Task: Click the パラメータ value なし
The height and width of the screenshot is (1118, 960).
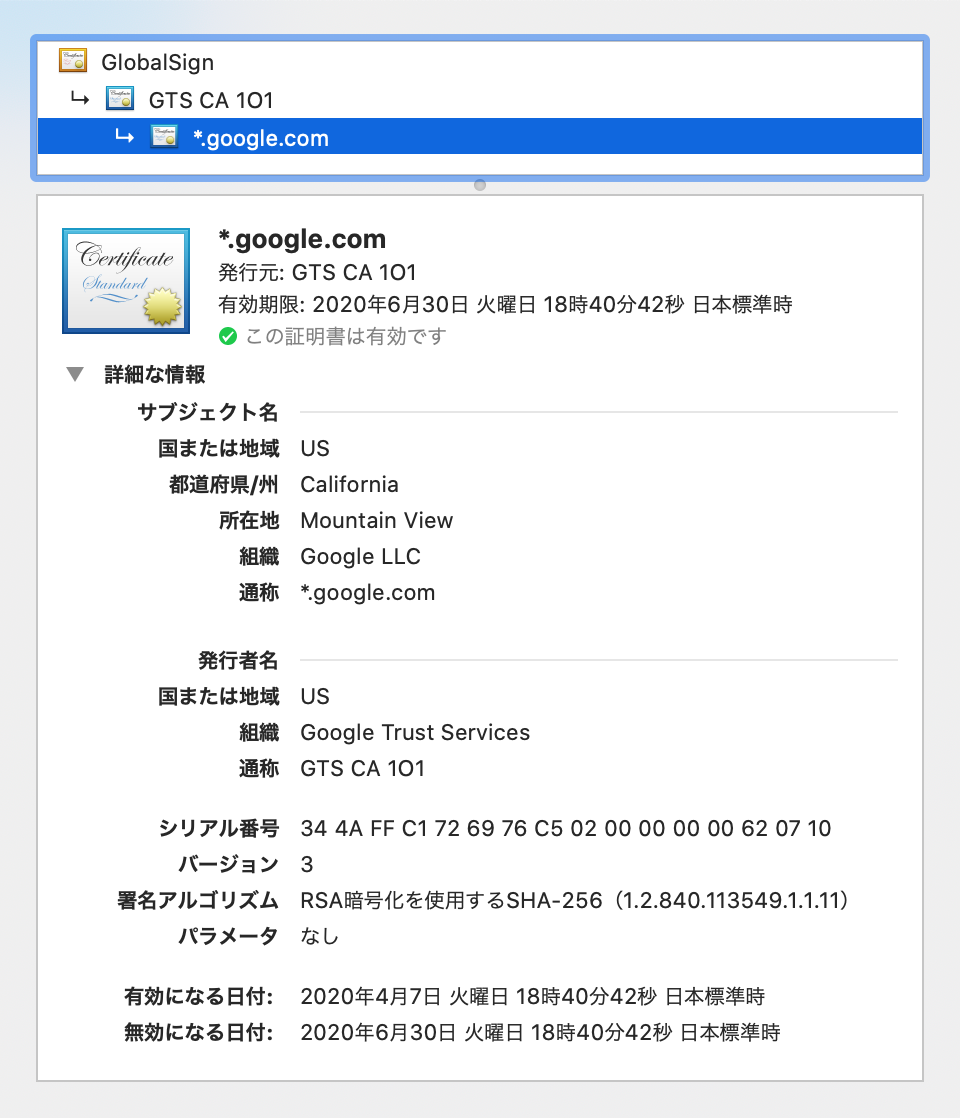Action: pyautogui.click(x=320, y=936)
